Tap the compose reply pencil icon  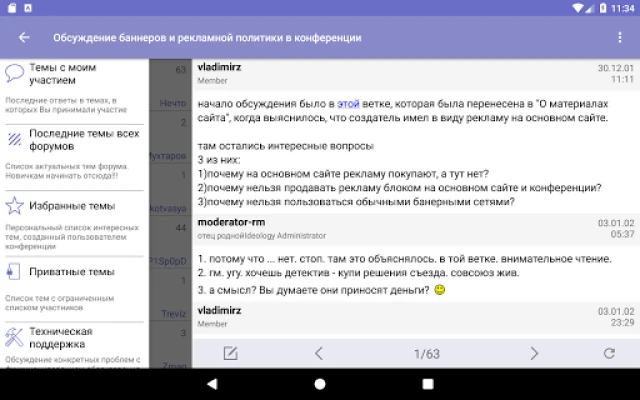pos(230,353)
